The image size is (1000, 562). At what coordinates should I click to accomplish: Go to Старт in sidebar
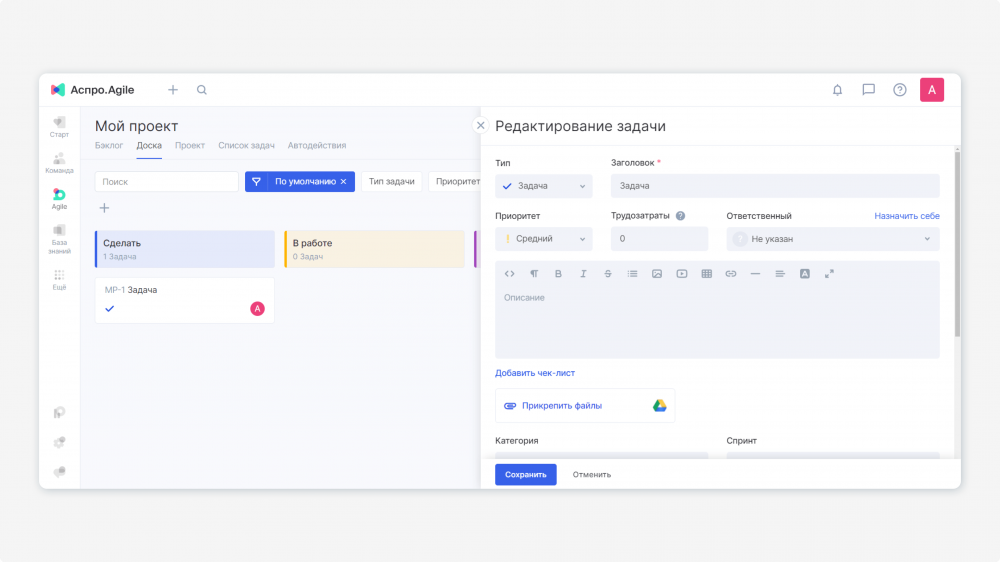[x=59, y=127]
